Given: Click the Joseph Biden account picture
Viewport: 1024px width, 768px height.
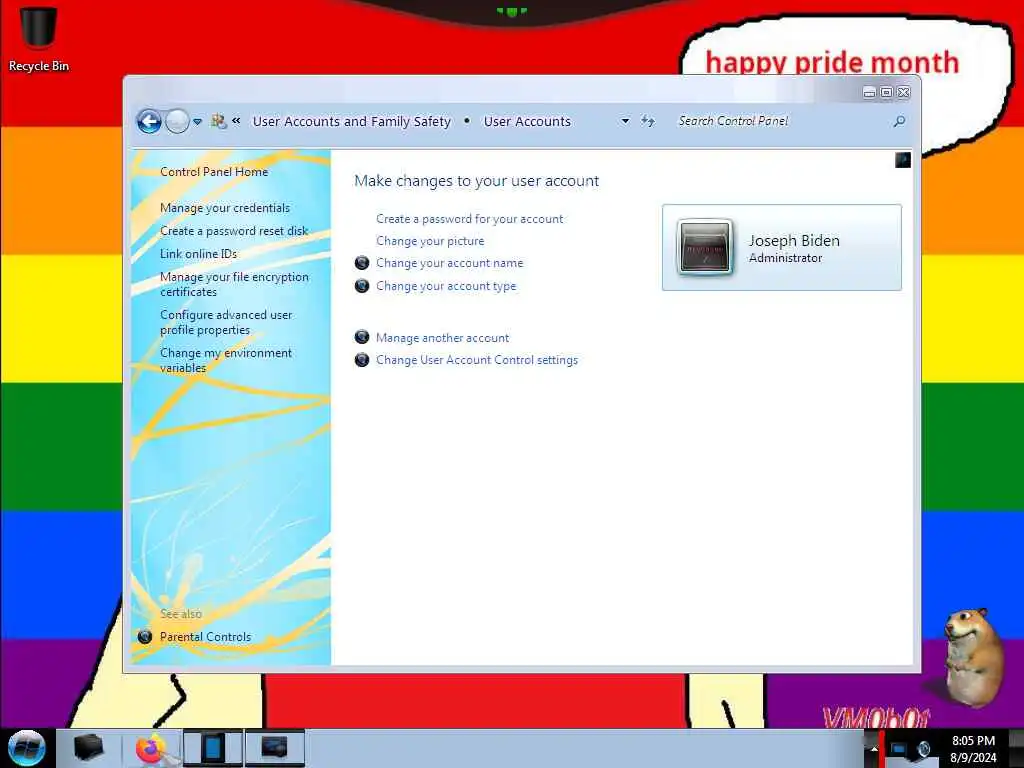Looking at the screenshot, I should 704,247.
